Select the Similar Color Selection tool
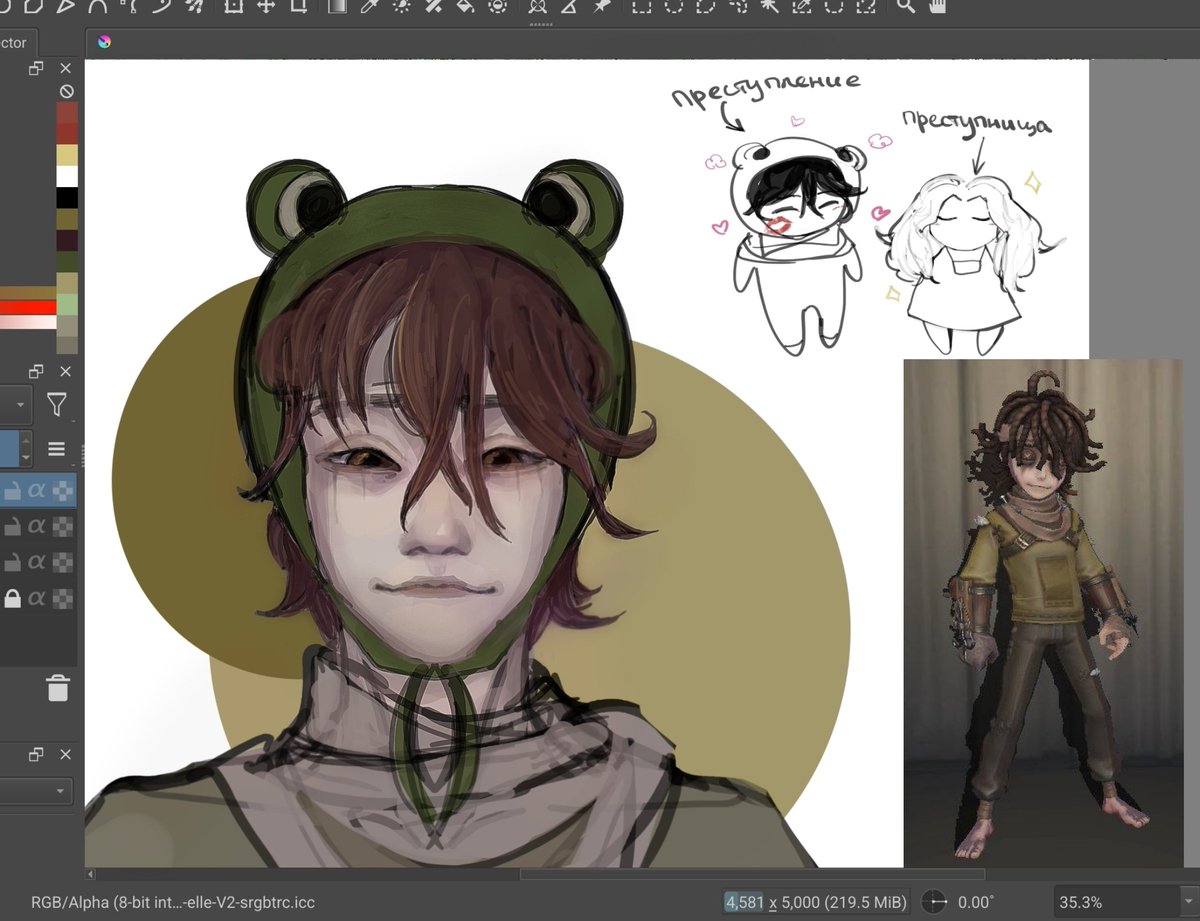This screenshot has width=1200, height=921. [802, 6]
